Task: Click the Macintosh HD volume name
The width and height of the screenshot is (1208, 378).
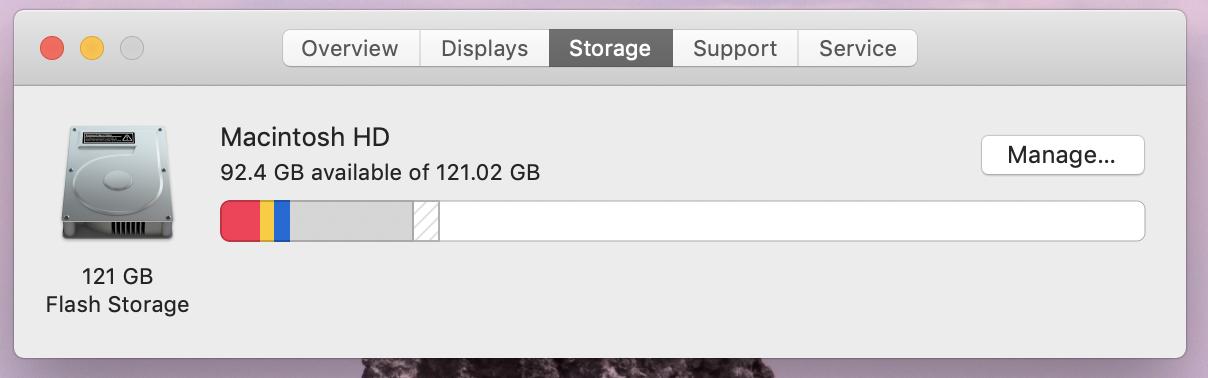Action: (305, 137)
